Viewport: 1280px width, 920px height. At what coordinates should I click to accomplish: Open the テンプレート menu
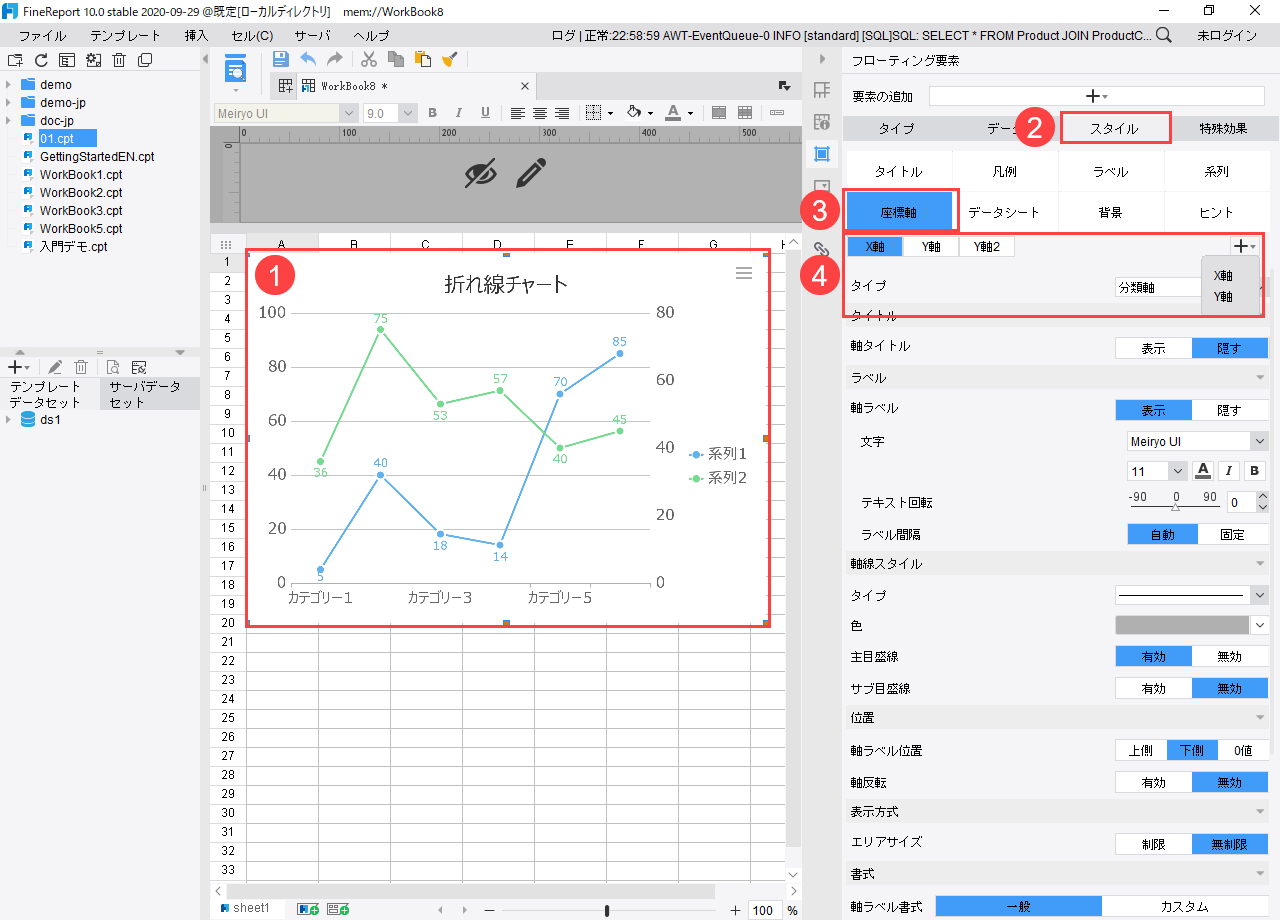click(x=125, y=35)
